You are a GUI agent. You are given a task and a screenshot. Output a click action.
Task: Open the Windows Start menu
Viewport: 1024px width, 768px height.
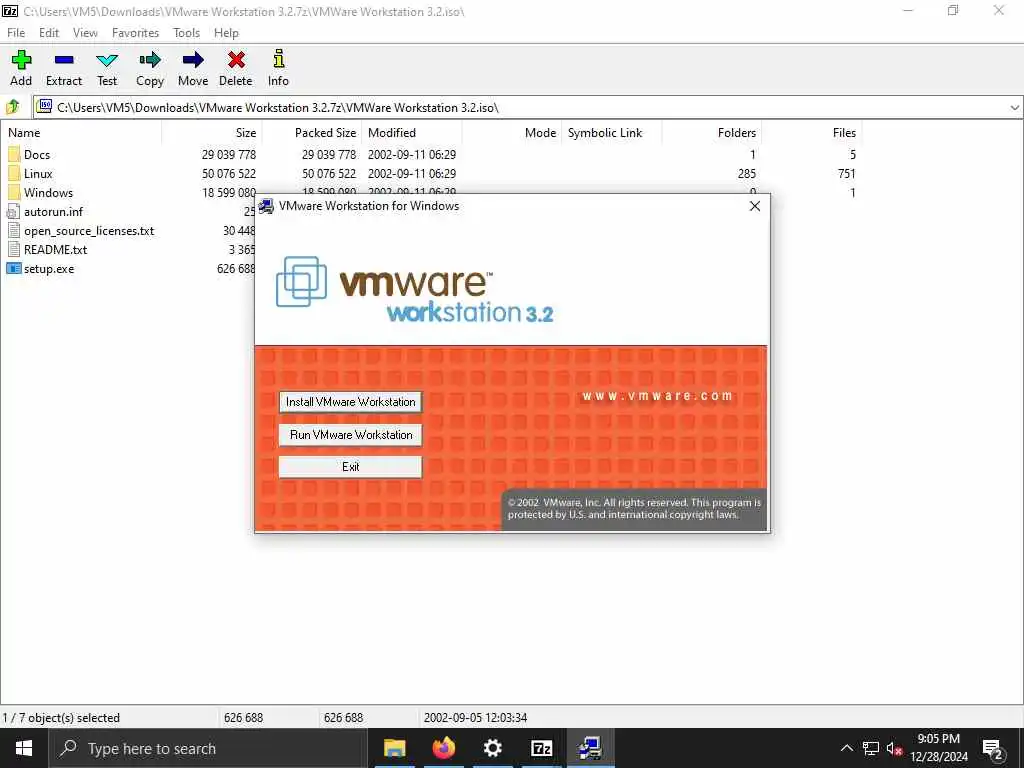click(x=24, y=748)
